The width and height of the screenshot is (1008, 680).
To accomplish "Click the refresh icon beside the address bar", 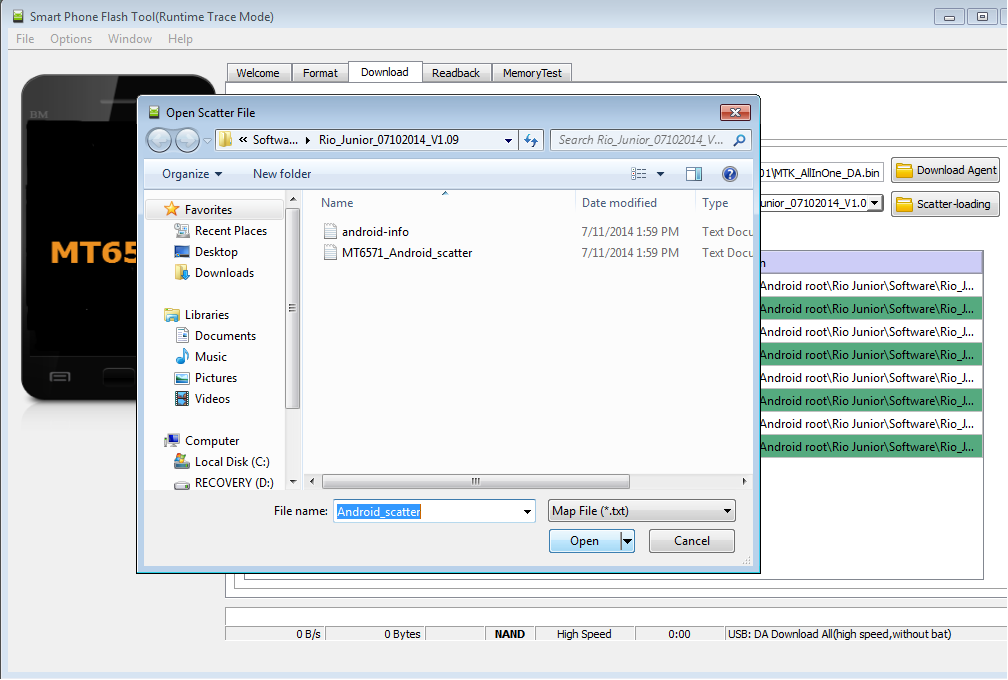I will 531,140.
